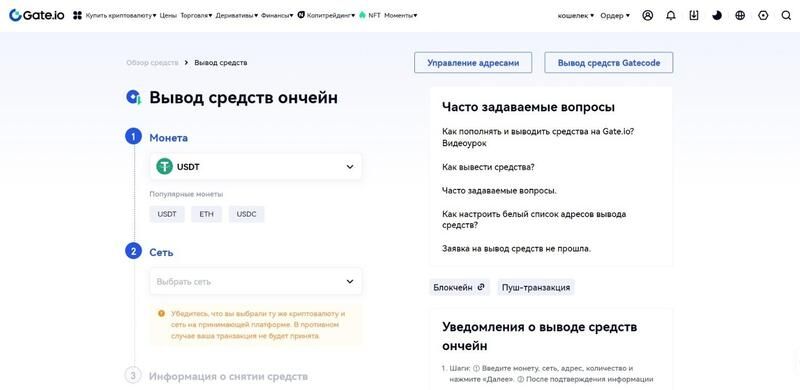
Task: Go back to Обзор средств breadcrumb
Action: click(x=153, y=63)
